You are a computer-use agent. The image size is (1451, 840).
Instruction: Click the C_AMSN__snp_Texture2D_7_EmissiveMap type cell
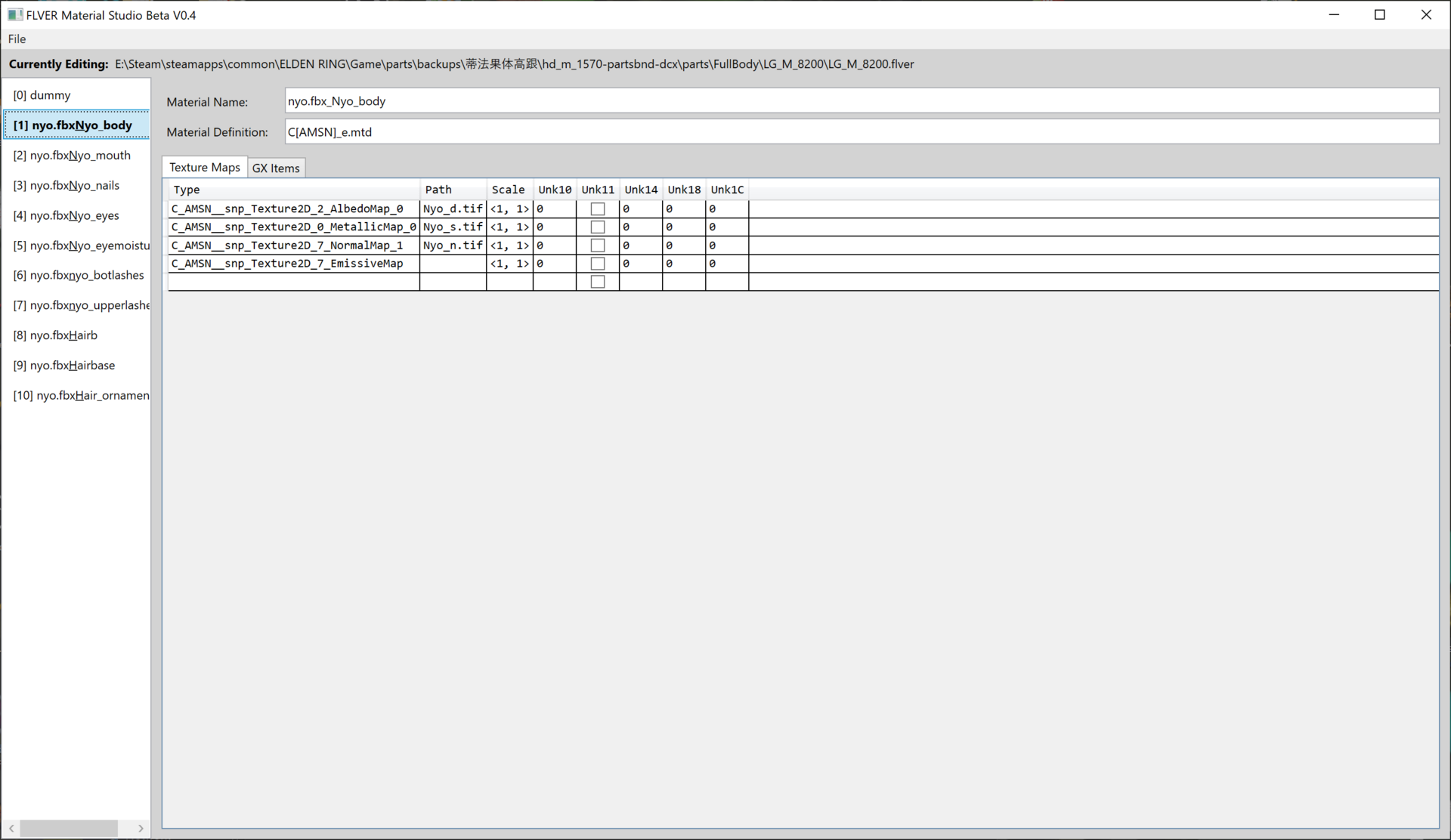(293, 264)
